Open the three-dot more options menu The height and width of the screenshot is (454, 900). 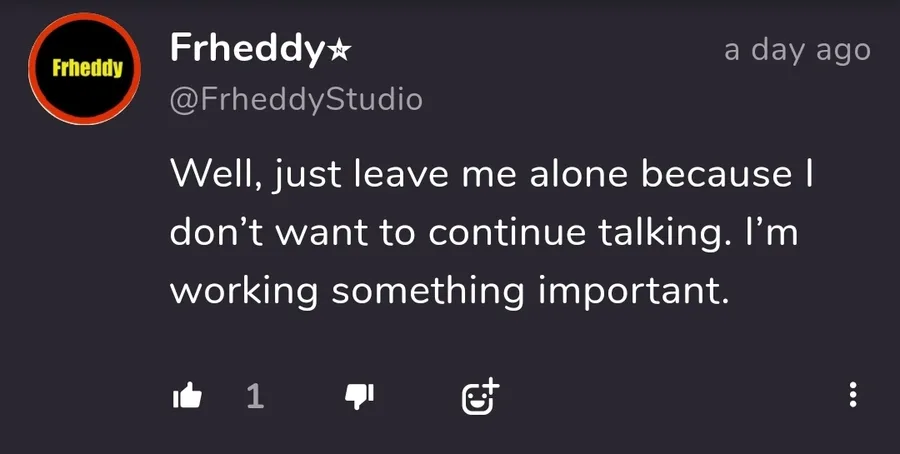pyautogui.click(x=852, y=395)
